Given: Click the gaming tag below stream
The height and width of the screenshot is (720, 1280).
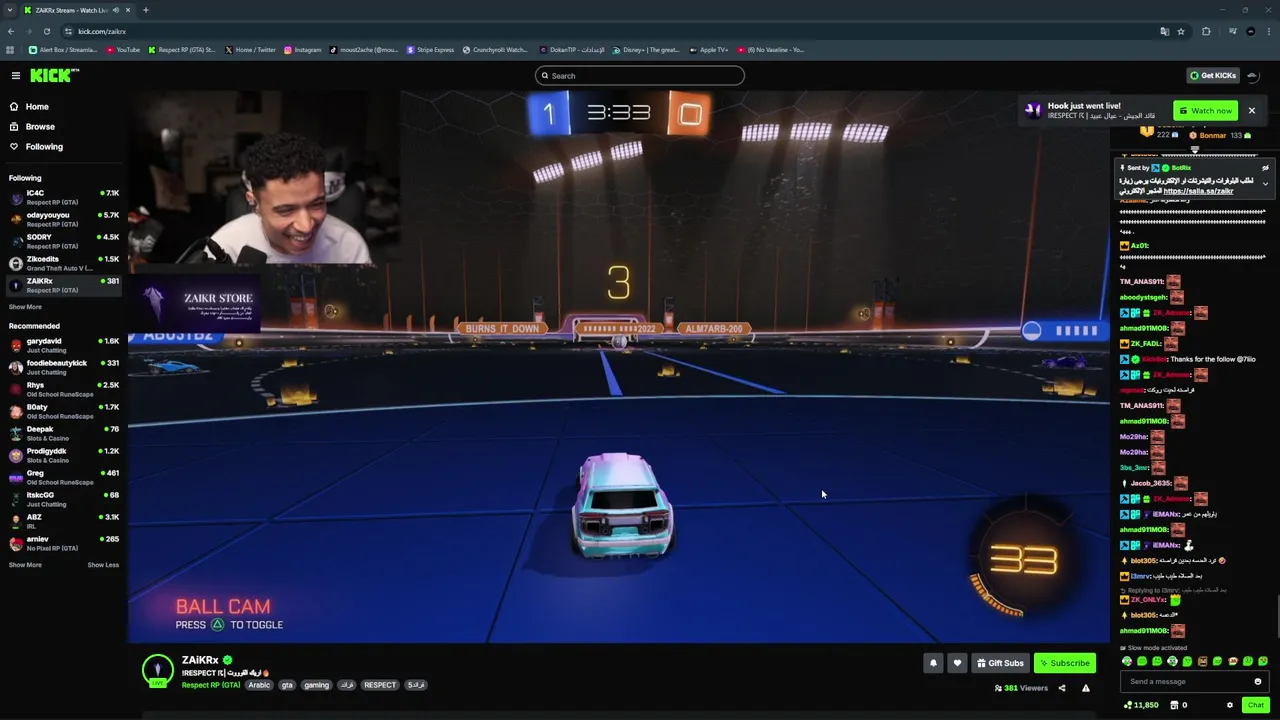Looking at the screenshot, I should (316, 685).
